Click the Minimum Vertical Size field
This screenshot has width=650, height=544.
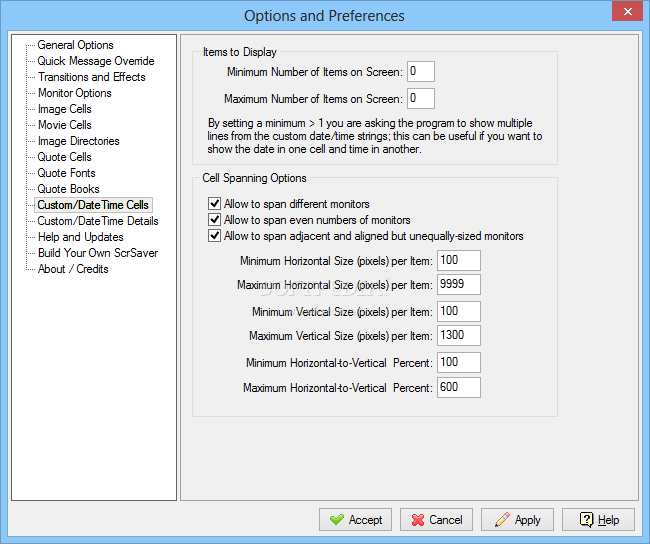point(459,311)
